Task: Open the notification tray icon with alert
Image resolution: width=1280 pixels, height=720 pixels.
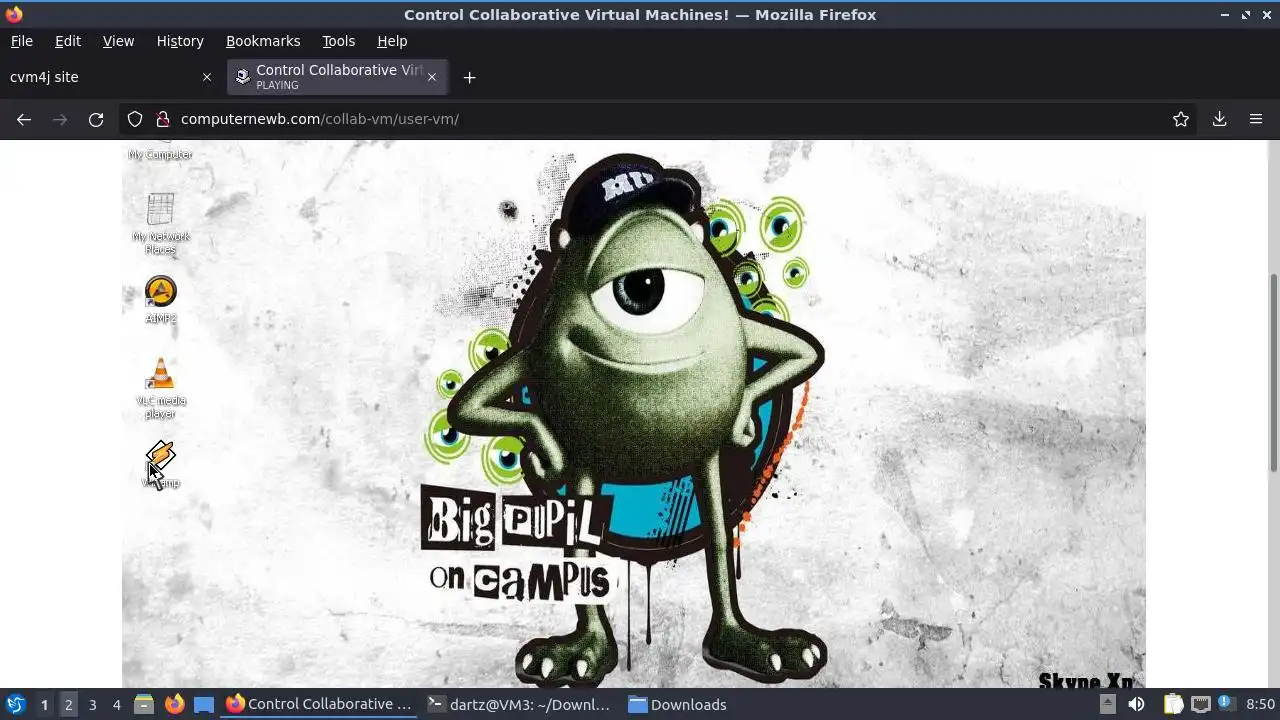Action: 1227,704
